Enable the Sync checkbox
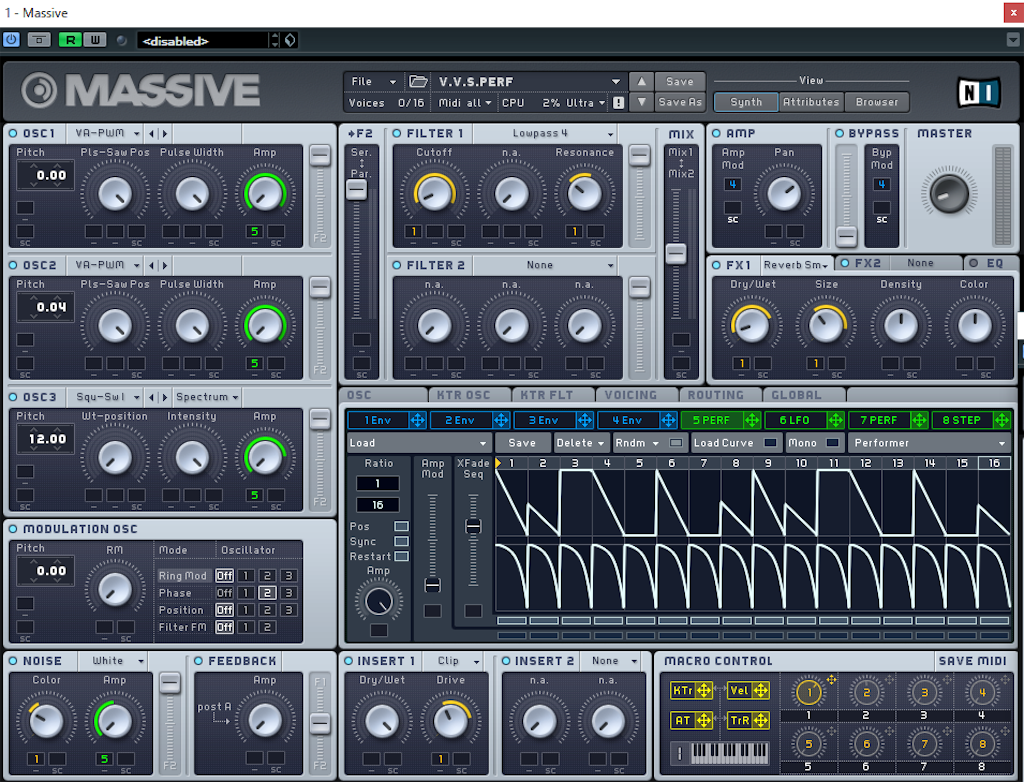This screenshot has width=1024, height=782. pos(402,542)
